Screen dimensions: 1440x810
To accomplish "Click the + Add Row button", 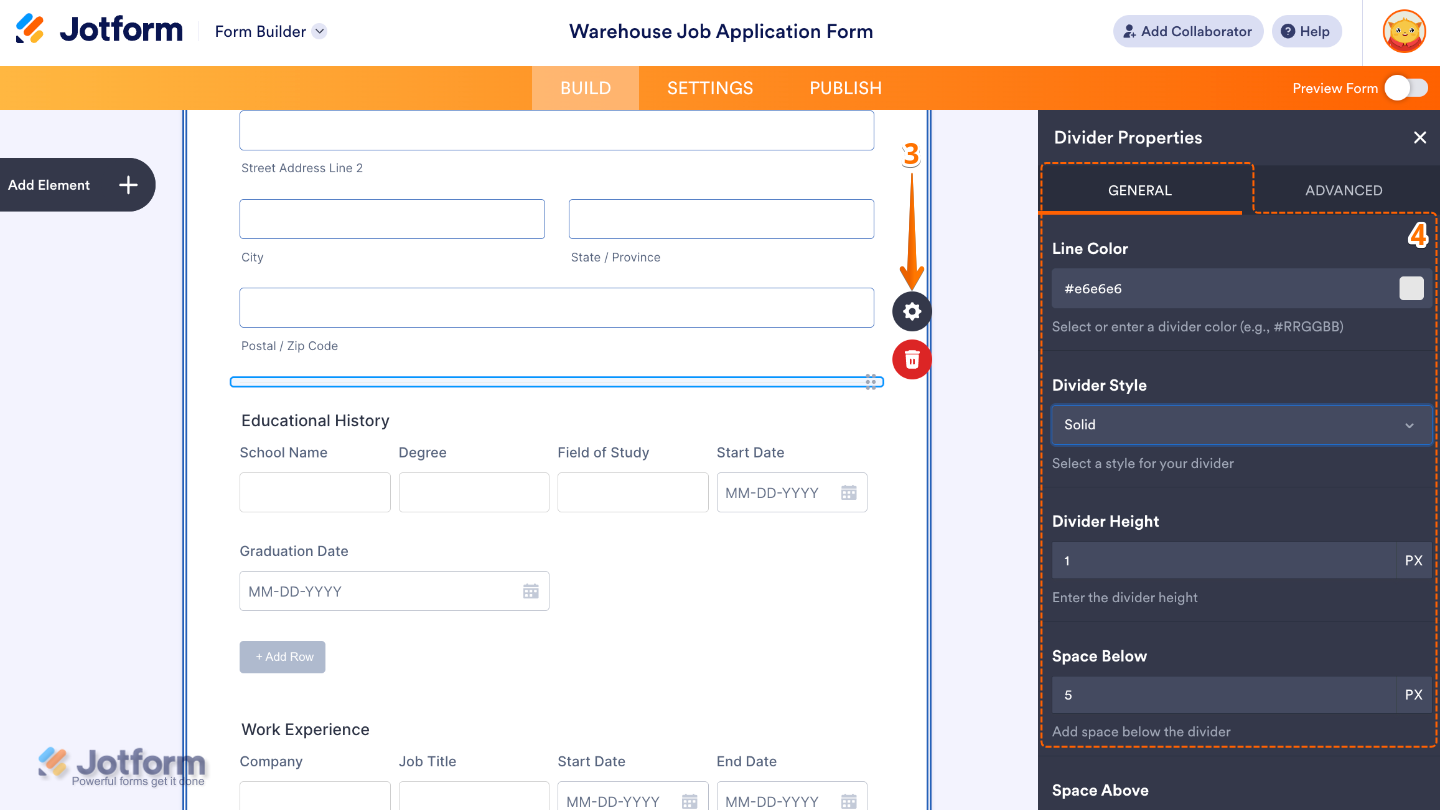I will click(x=283, y=657).
